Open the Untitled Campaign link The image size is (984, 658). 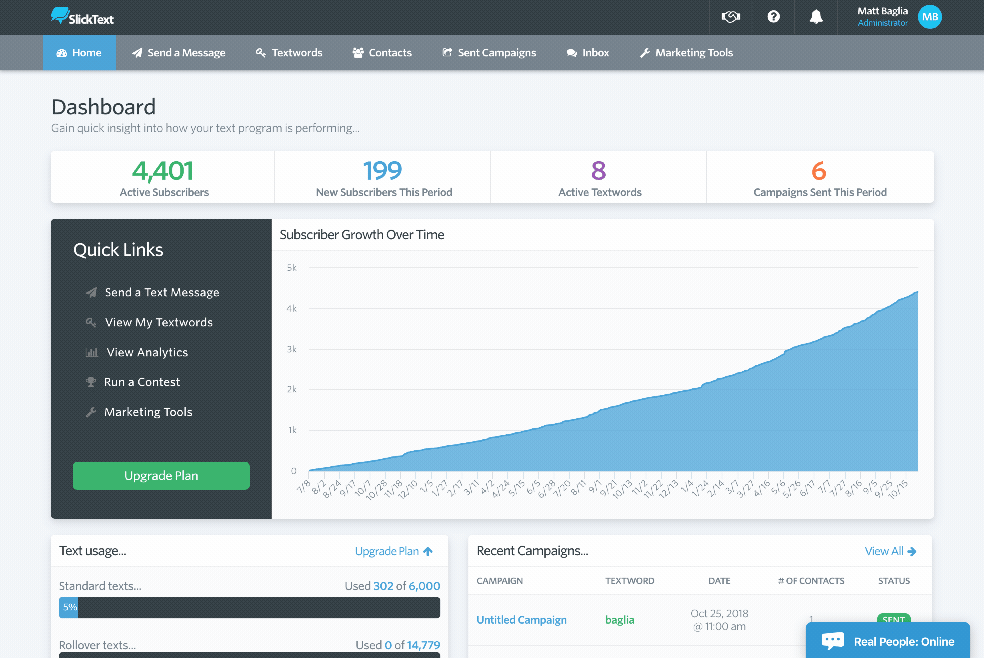click(x=521, y=620)
